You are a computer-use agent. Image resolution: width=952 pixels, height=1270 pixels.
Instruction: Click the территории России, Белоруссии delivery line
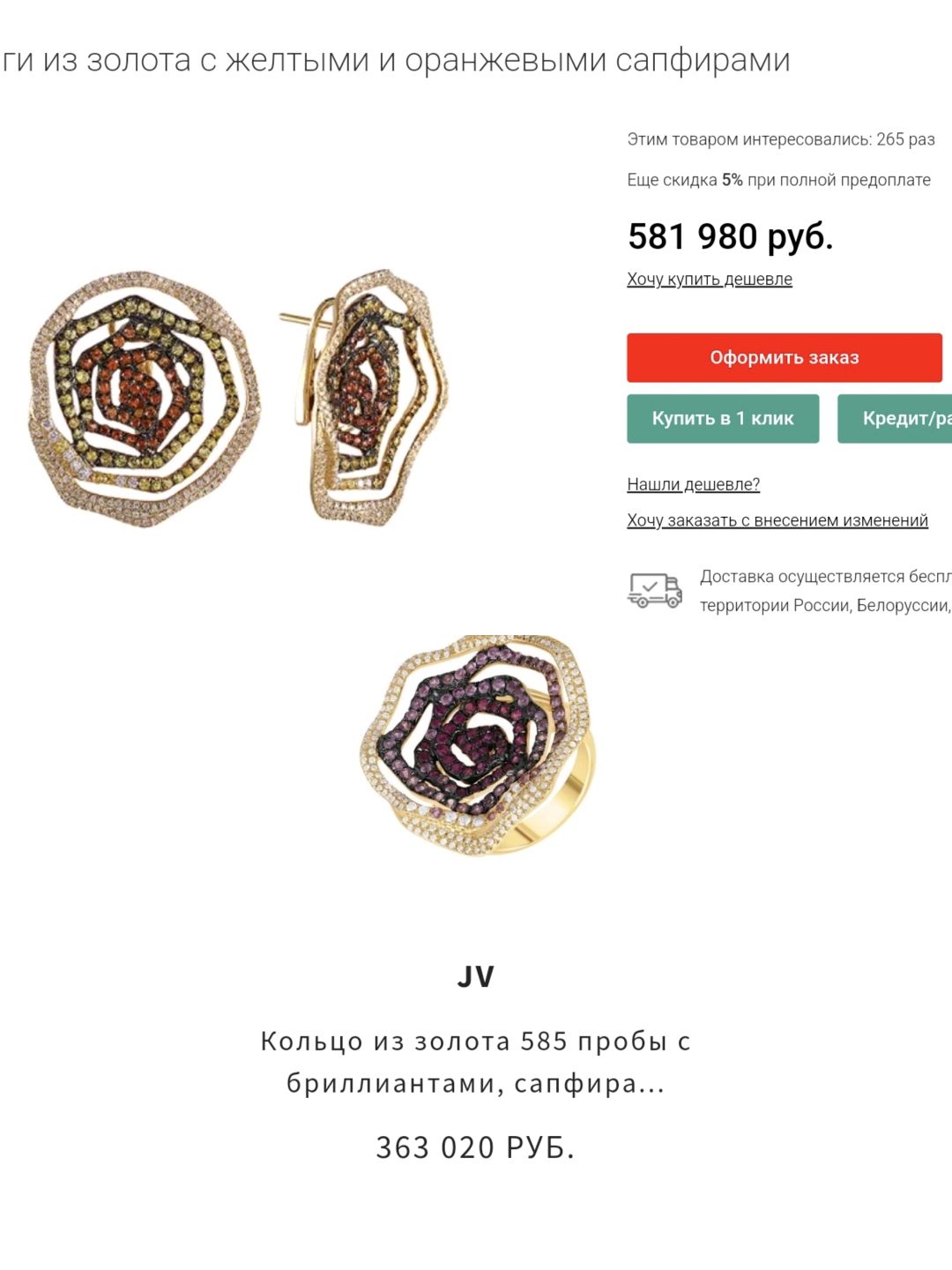click(x=826, y=606)
